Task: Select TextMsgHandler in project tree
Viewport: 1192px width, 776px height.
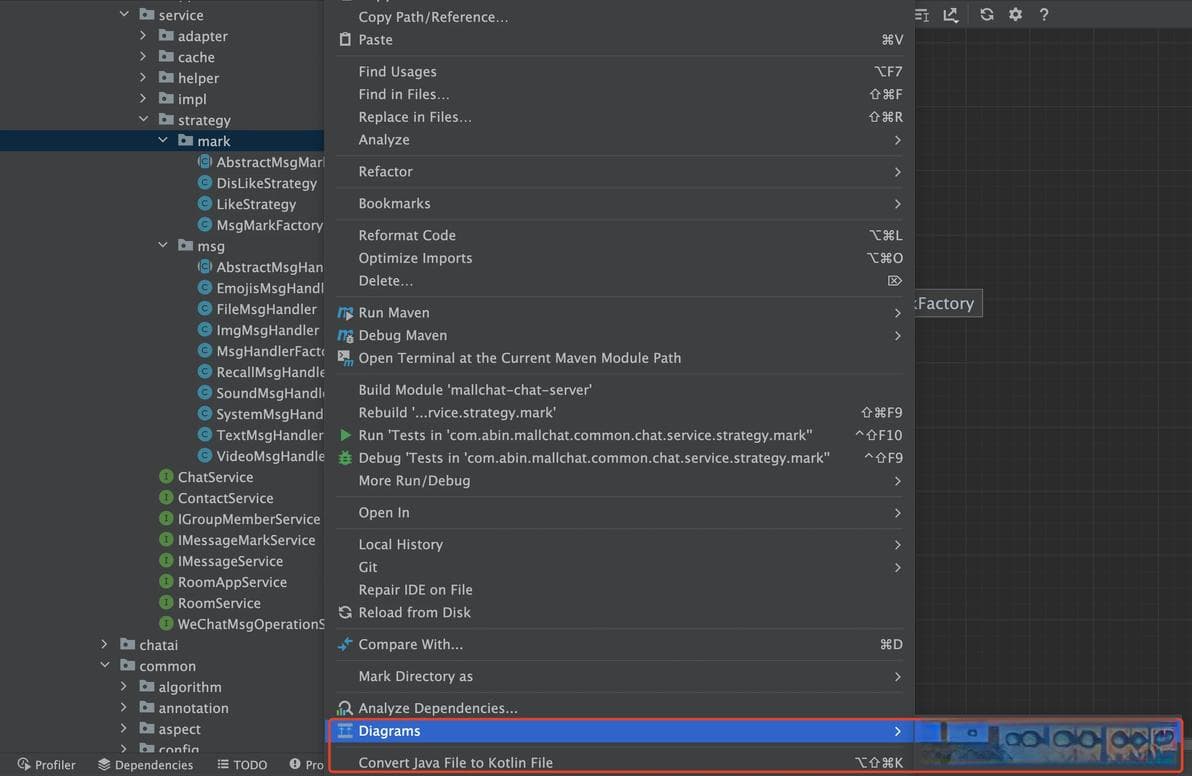Action: (269, 435)
